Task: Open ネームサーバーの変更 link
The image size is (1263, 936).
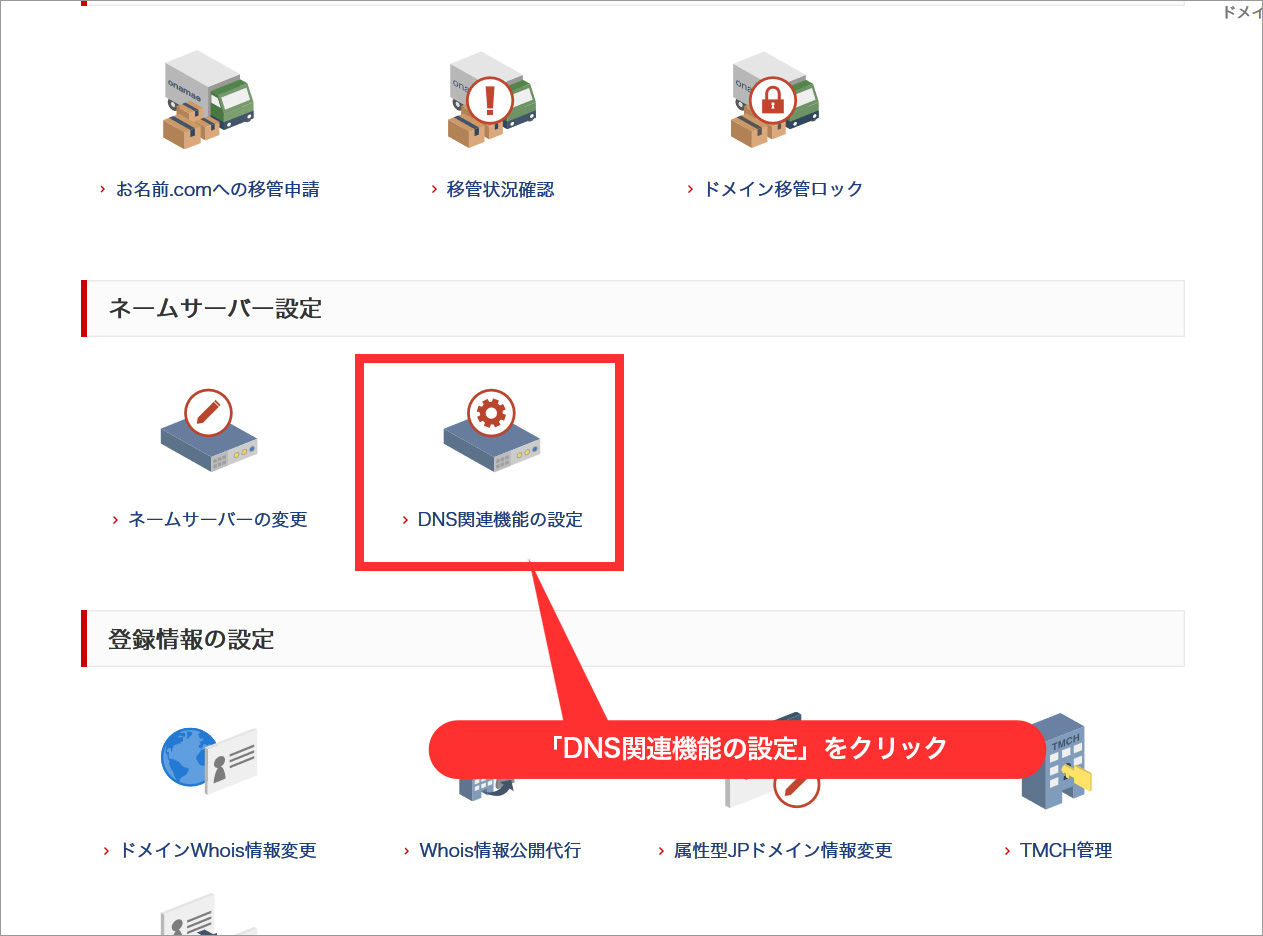Action: pos(218,520)
